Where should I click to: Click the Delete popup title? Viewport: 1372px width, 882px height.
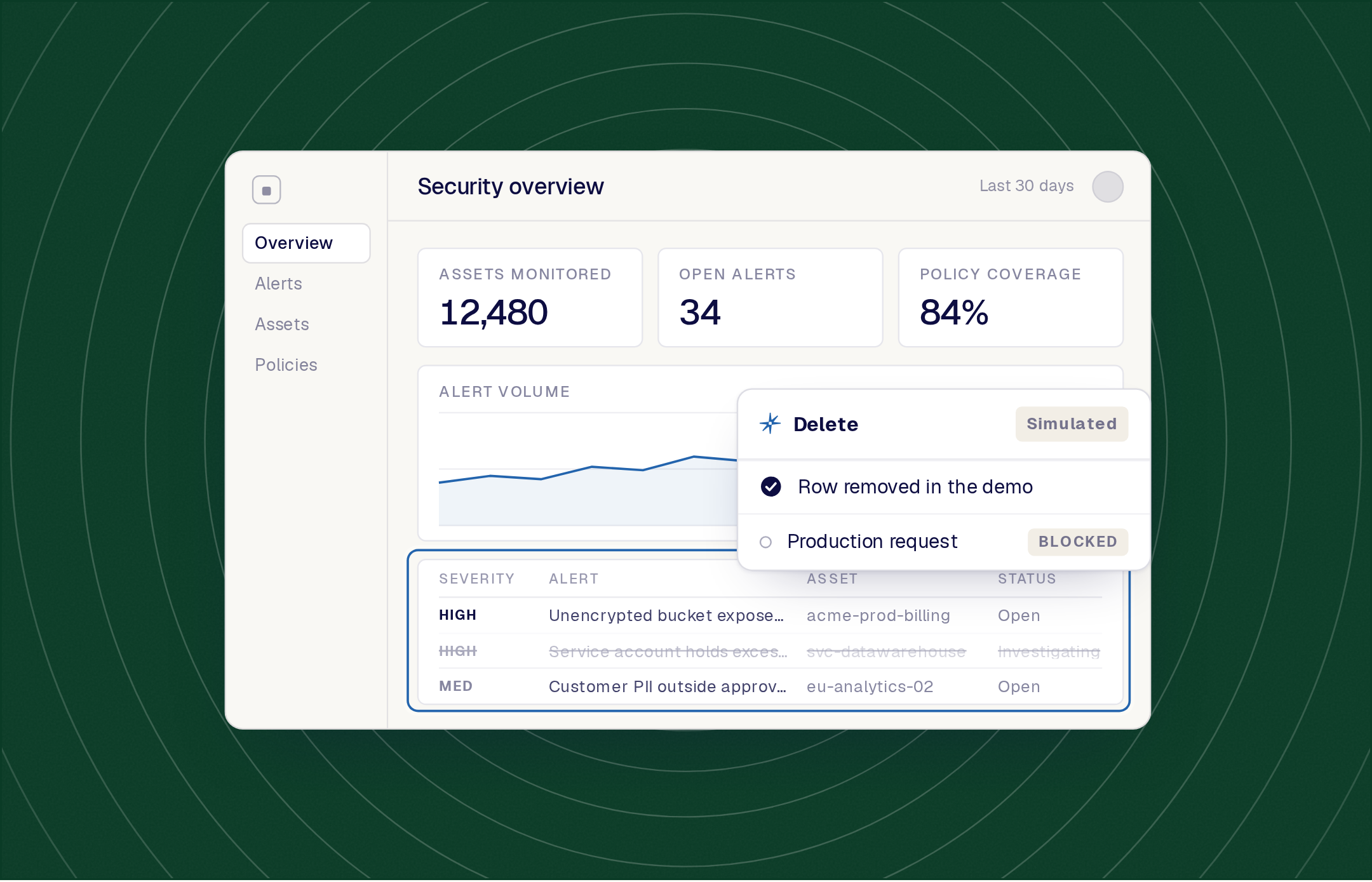(826, 424)
